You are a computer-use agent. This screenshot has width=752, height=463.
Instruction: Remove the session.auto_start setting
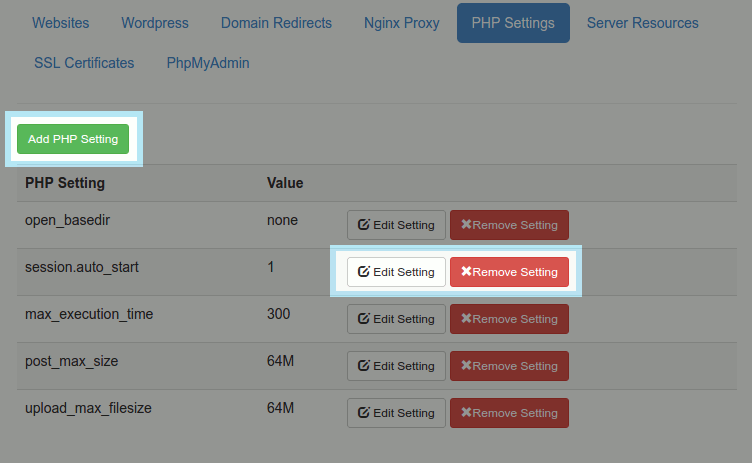[x=509, y=272]
